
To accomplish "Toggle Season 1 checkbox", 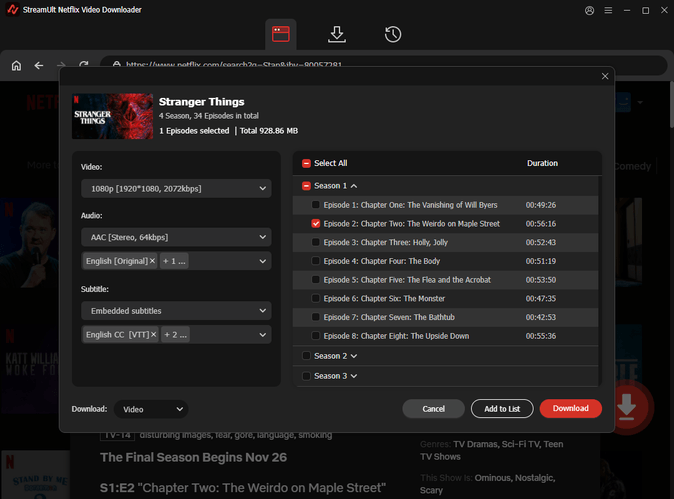I will point(306,186).
